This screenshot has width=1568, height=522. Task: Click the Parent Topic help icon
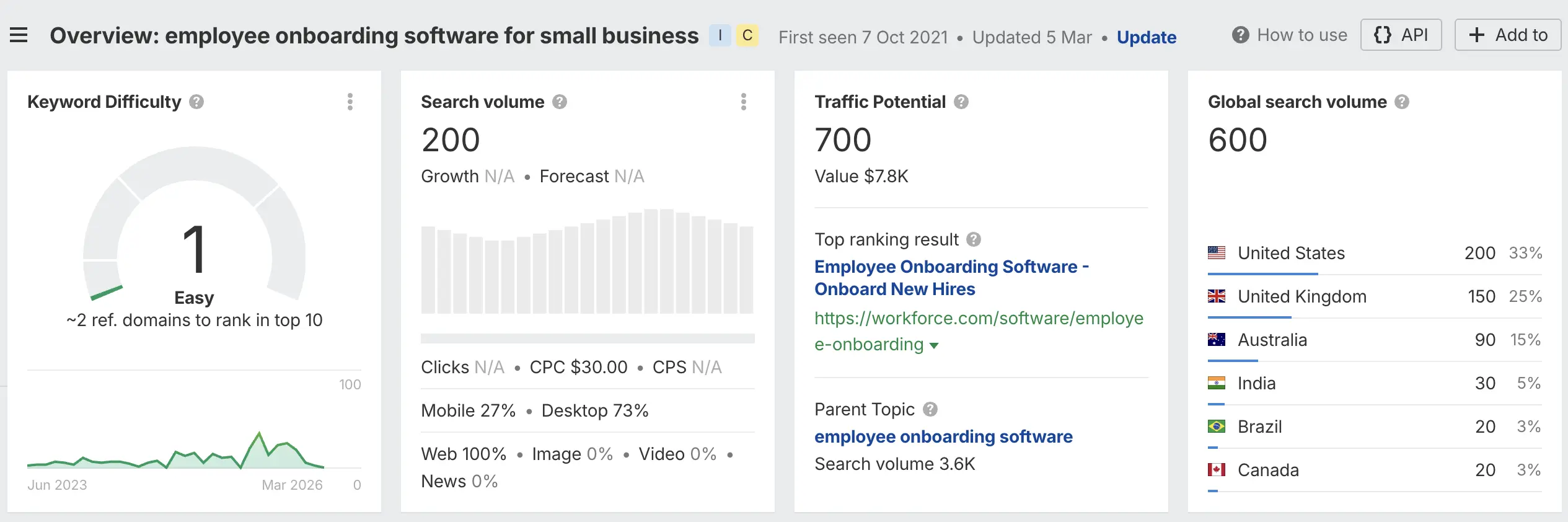coord(930,409)
